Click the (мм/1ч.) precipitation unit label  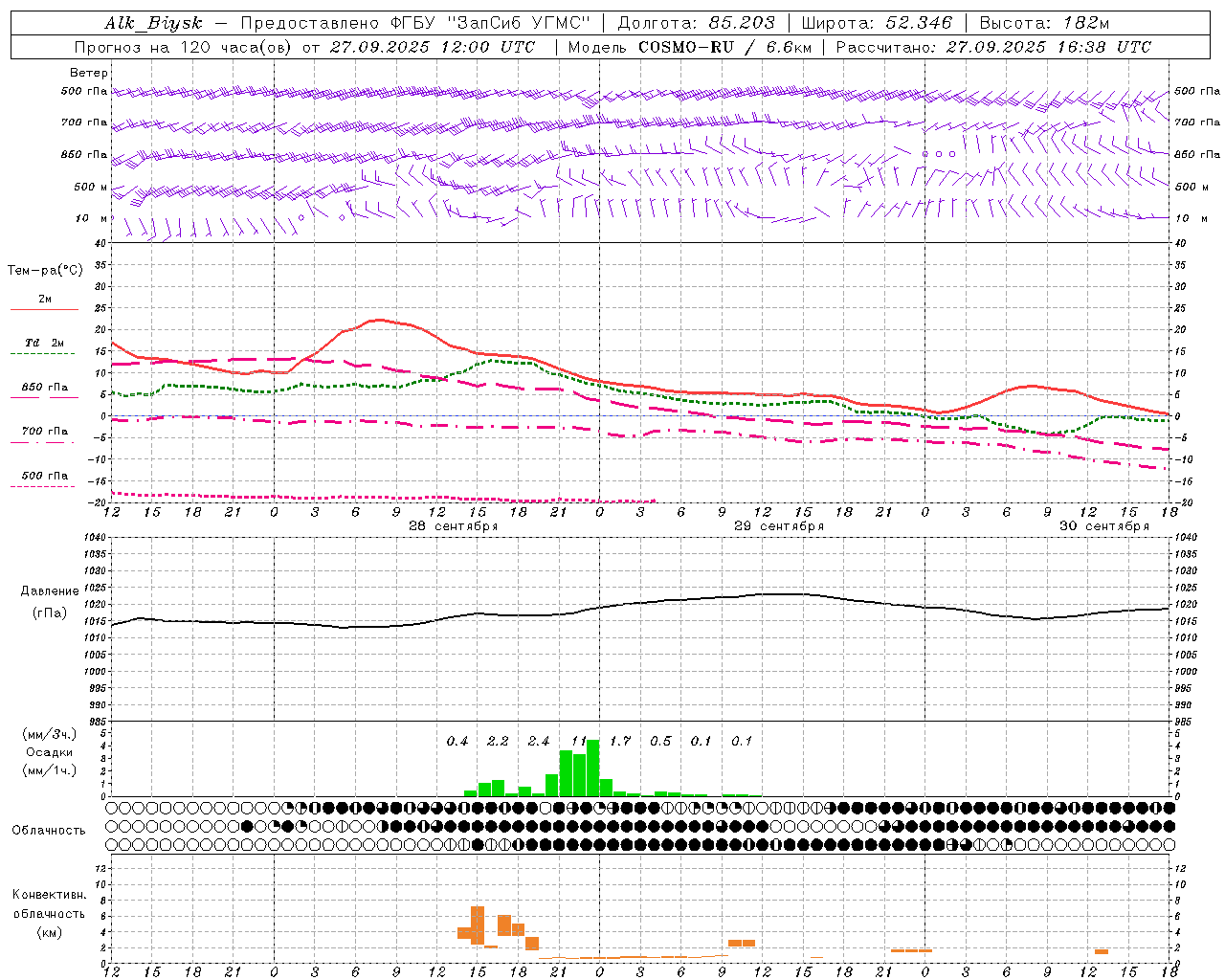coord(50,770)
